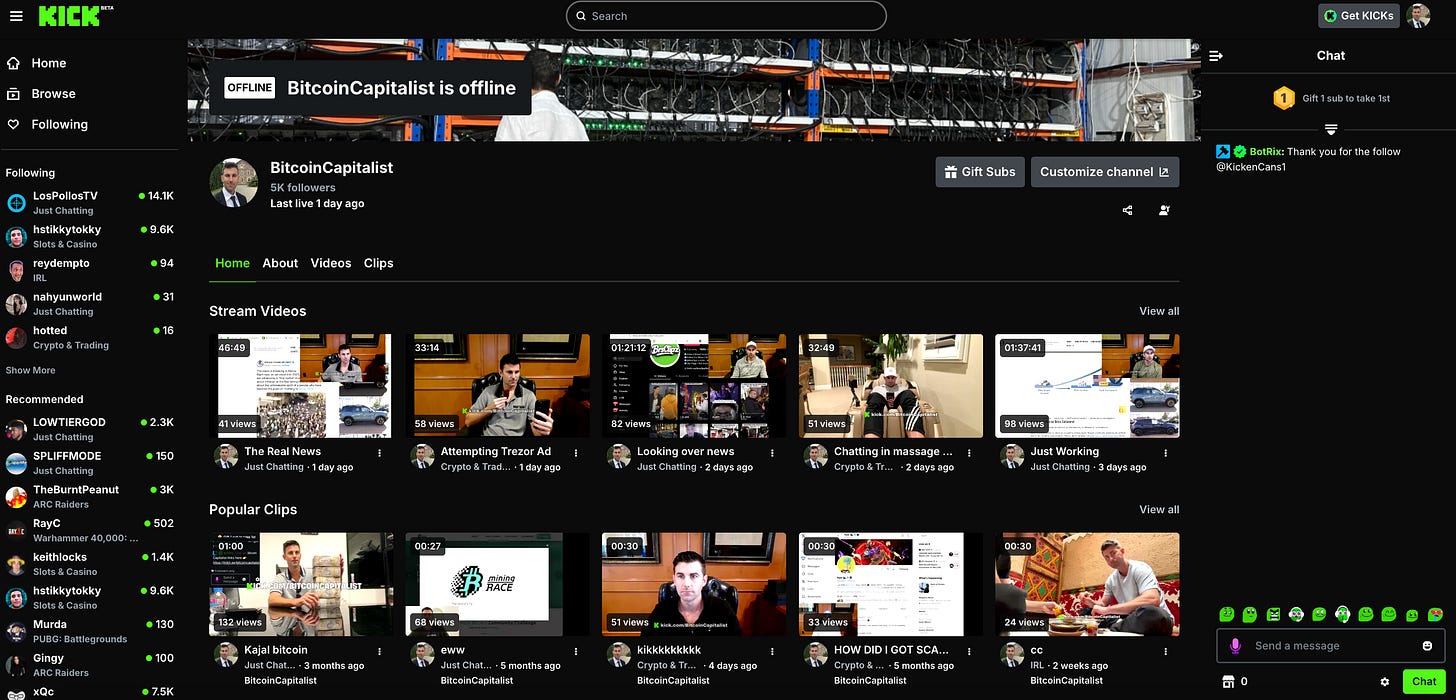The height and width of the screenshot is (700, 1456).
Task: Open chat settings gear
Action: [x=1385, y=682]
